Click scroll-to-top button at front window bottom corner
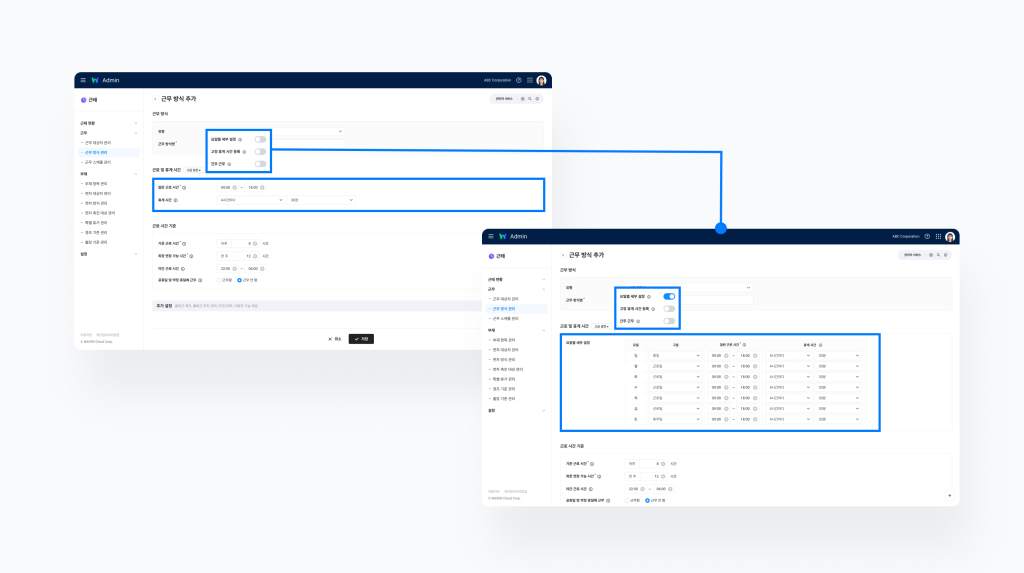 pos(948,495)
